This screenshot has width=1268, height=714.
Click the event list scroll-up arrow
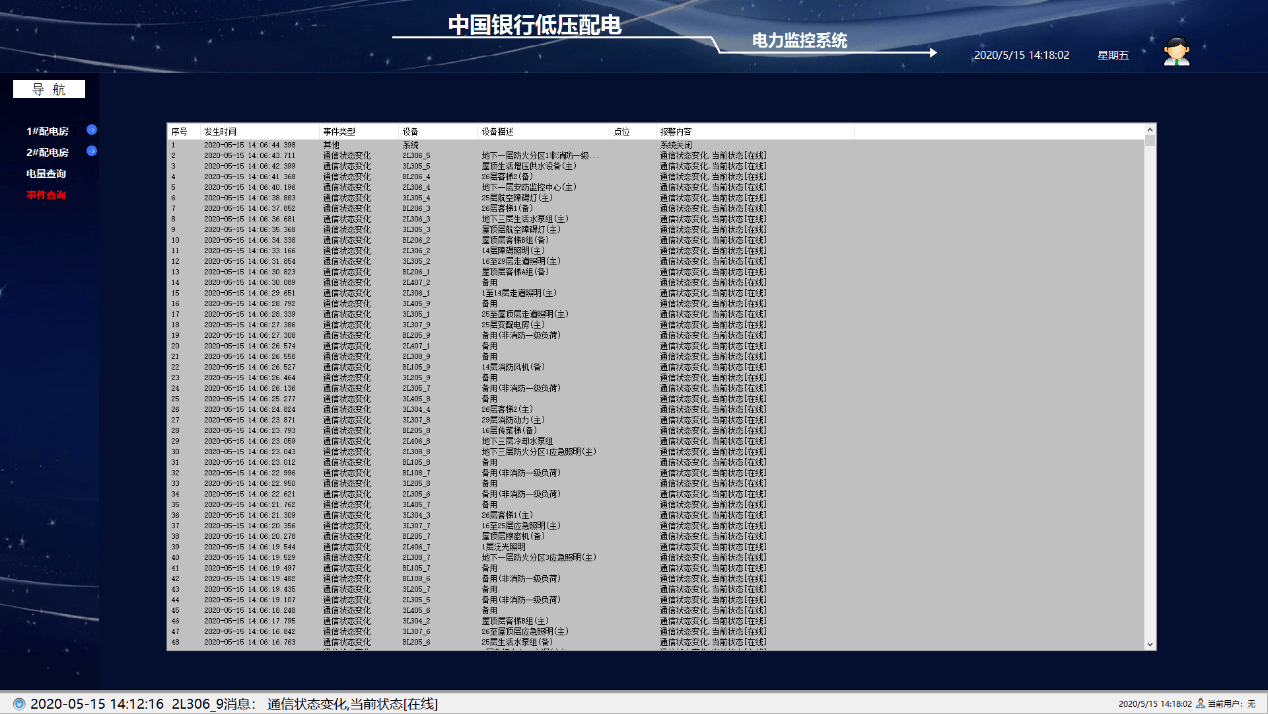(1150, 130)
